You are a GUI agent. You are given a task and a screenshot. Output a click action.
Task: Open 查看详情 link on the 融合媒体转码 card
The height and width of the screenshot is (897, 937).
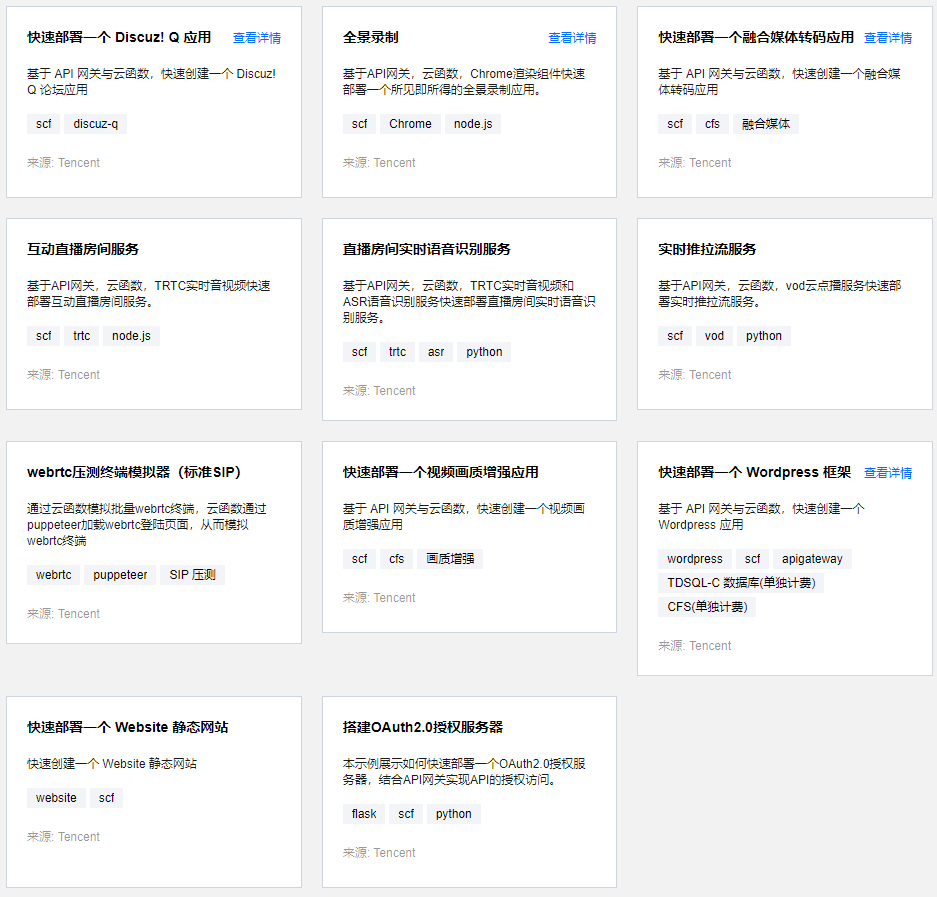point(888,38)
